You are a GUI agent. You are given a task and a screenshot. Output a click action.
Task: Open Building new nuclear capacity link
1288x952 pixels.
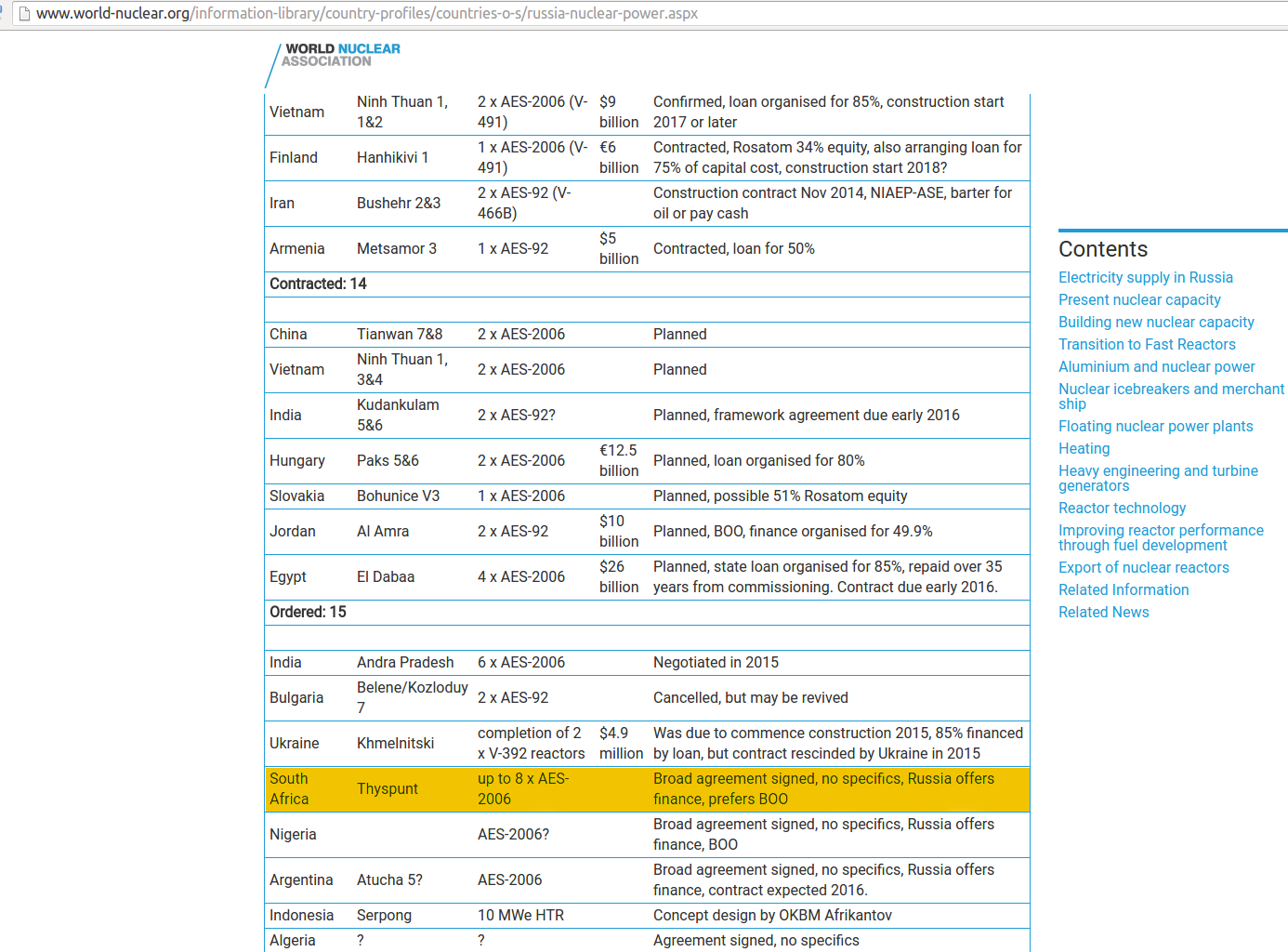1156,322
